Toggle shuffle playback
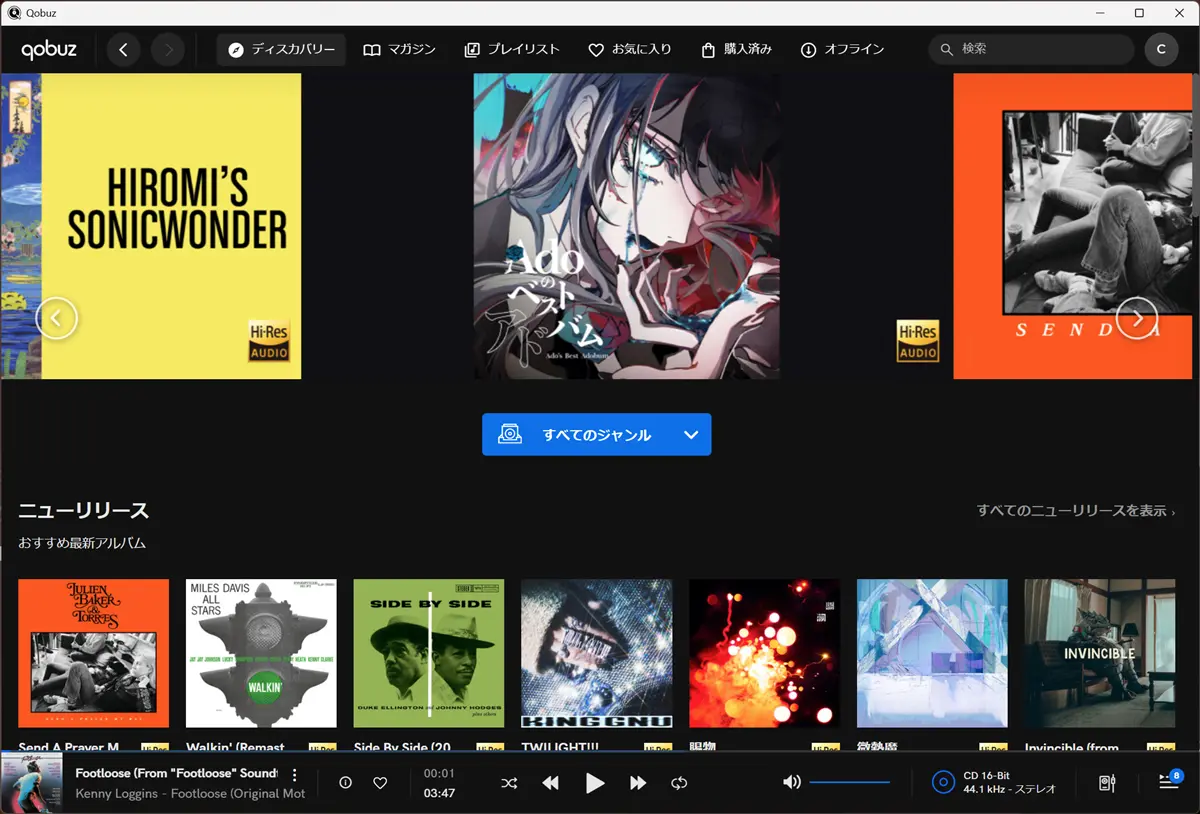Viewport: 1200px width, 814px height. [x=509, y=783]
